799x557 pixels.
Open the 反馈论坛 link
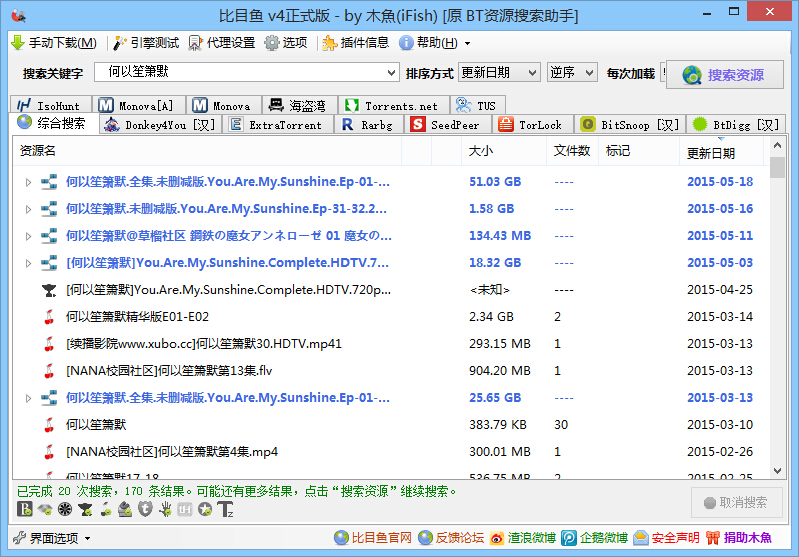click(450, 538)
